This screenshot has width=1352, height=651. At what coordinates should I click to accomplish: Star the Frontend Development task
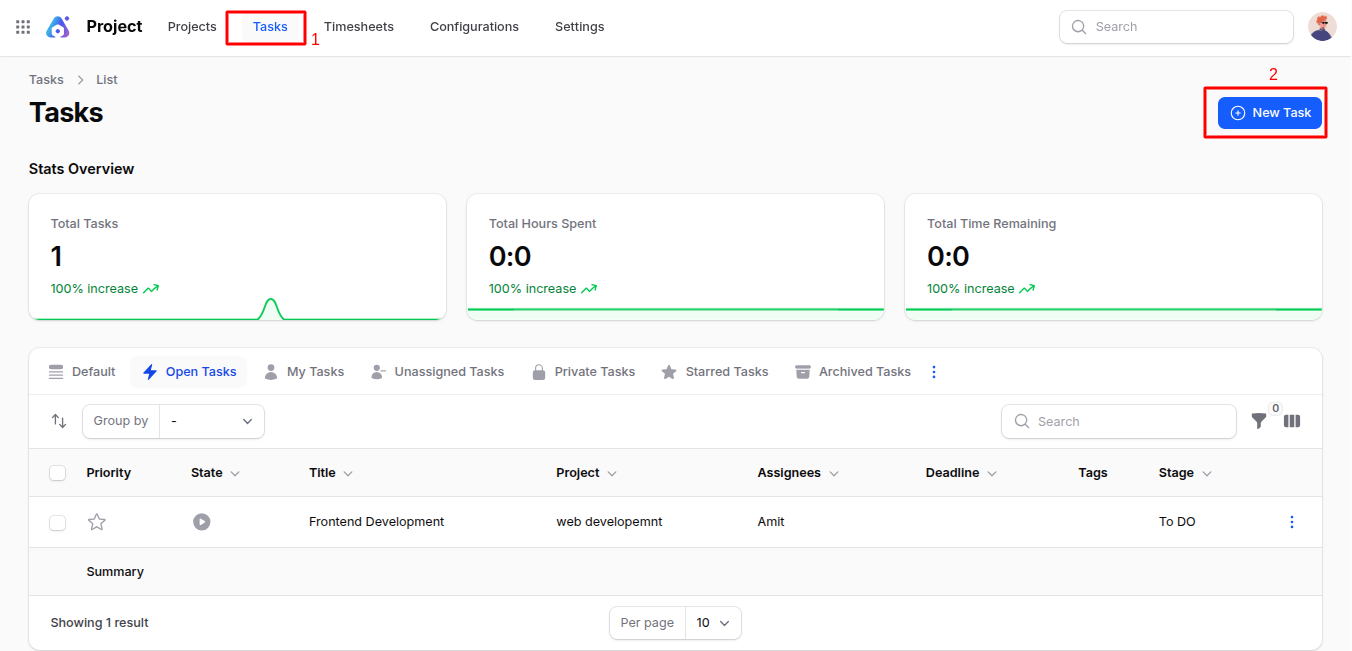(x=97, y=522)
